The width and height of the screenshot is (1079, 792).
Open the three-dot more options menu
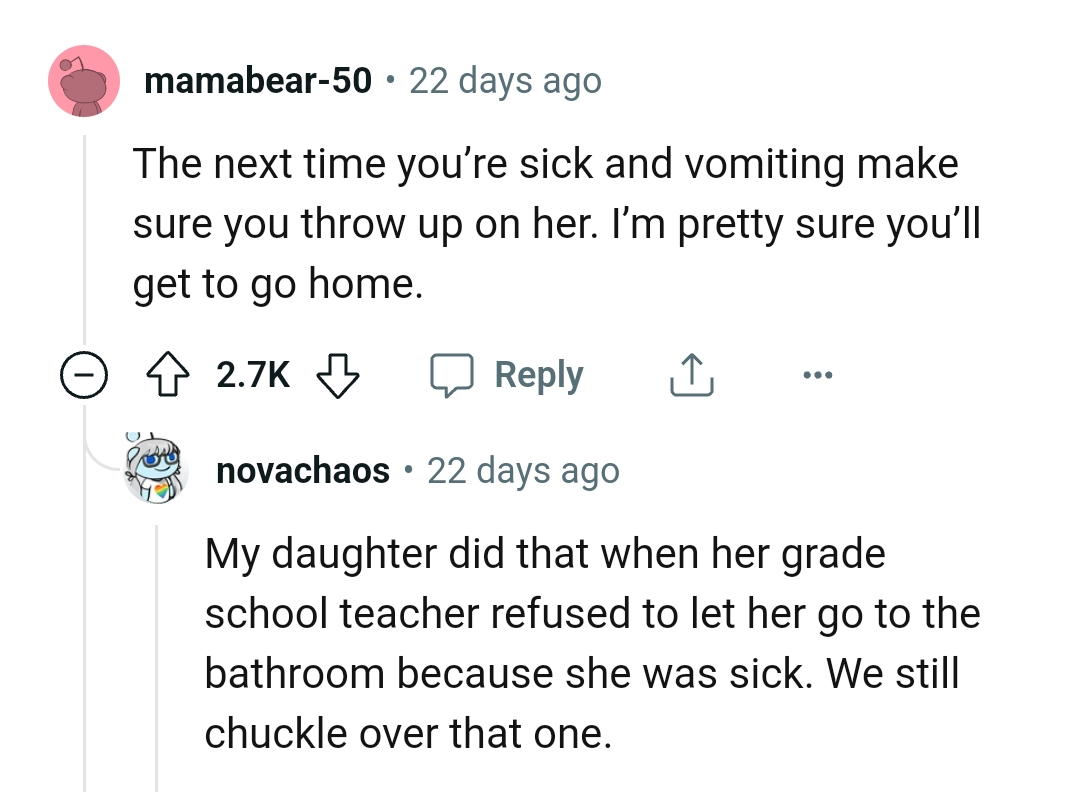(815, 376)
